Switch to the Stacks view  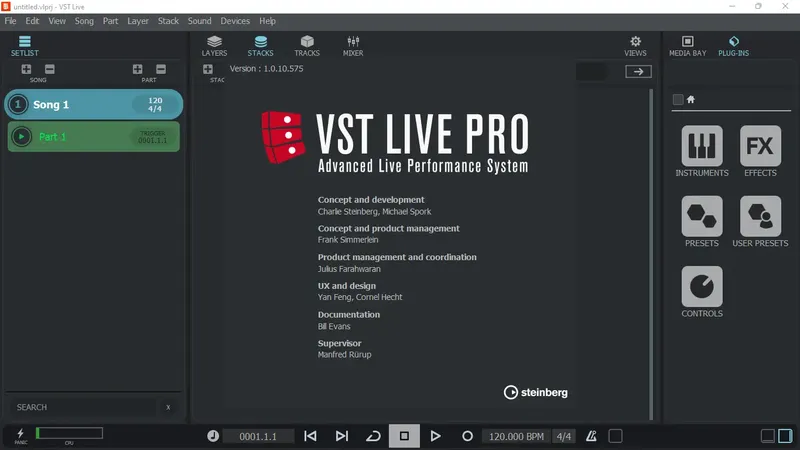tap(260, 46)
